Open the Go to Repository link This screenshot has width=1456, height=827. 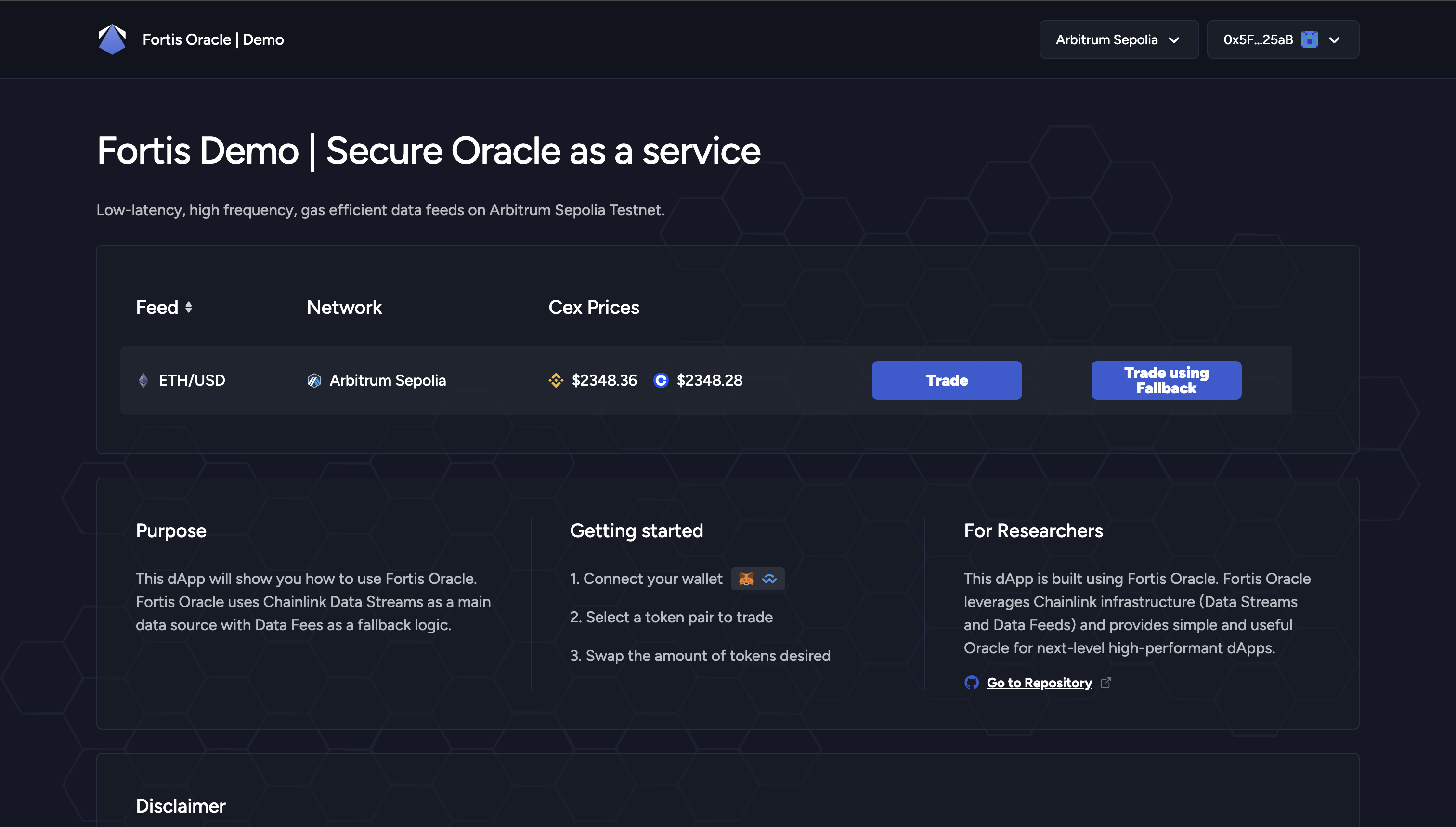click(x=1039, y=682)
